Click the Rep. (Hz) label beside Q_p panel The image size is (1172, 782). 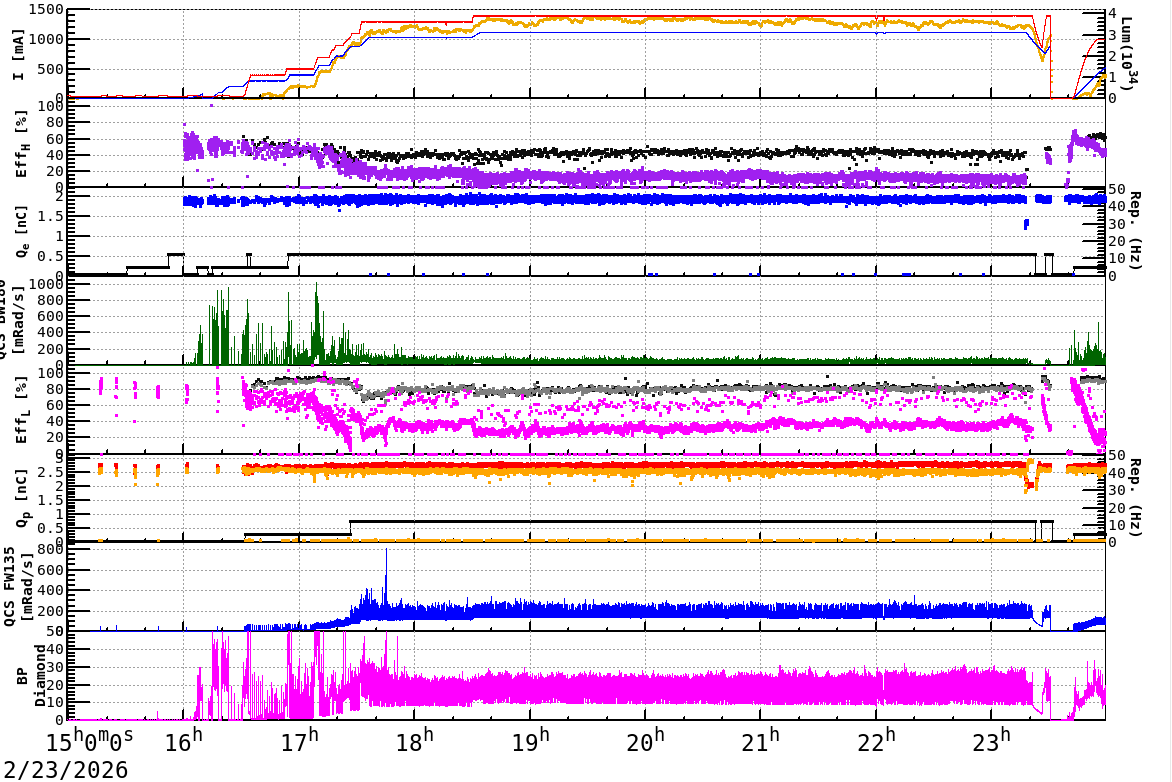1134,498
